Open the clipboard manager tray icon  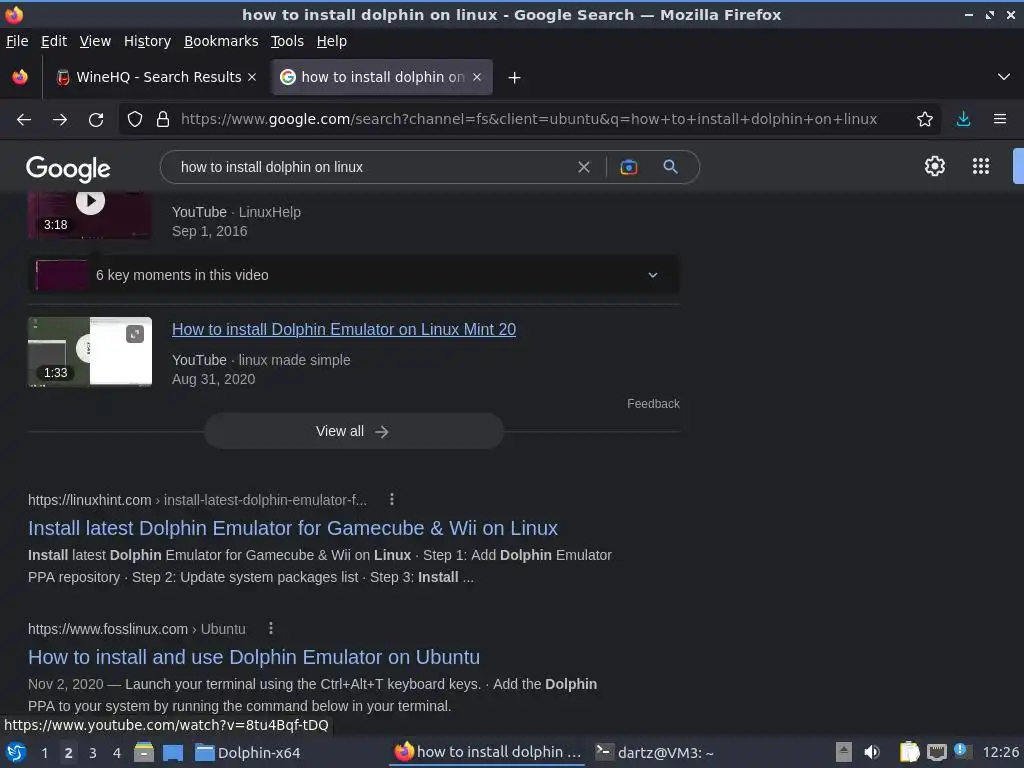coord(909,752)
